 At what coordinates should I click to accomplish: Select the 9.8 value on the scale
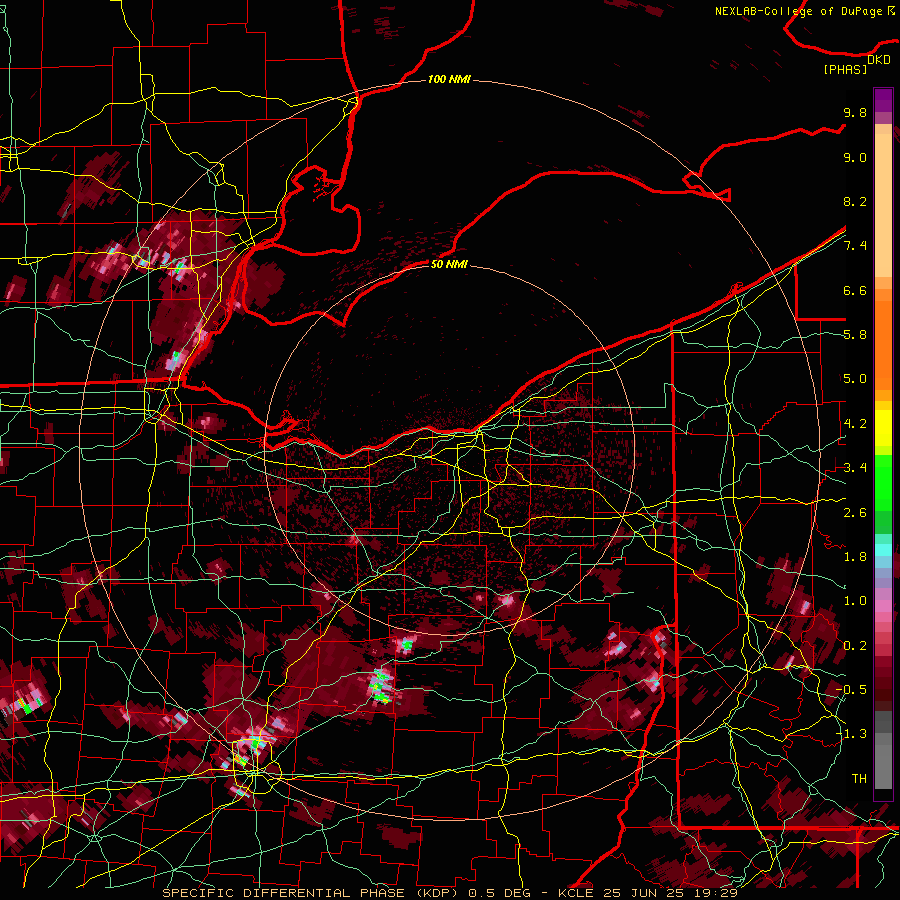[855, 112]
